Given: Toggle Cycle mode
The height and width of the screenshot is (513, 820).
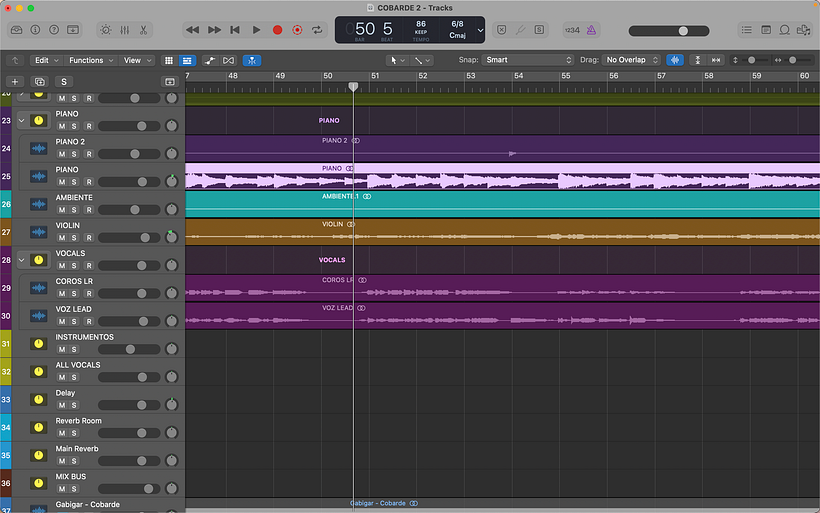Looking at the screenshot, I should [317, 30].
